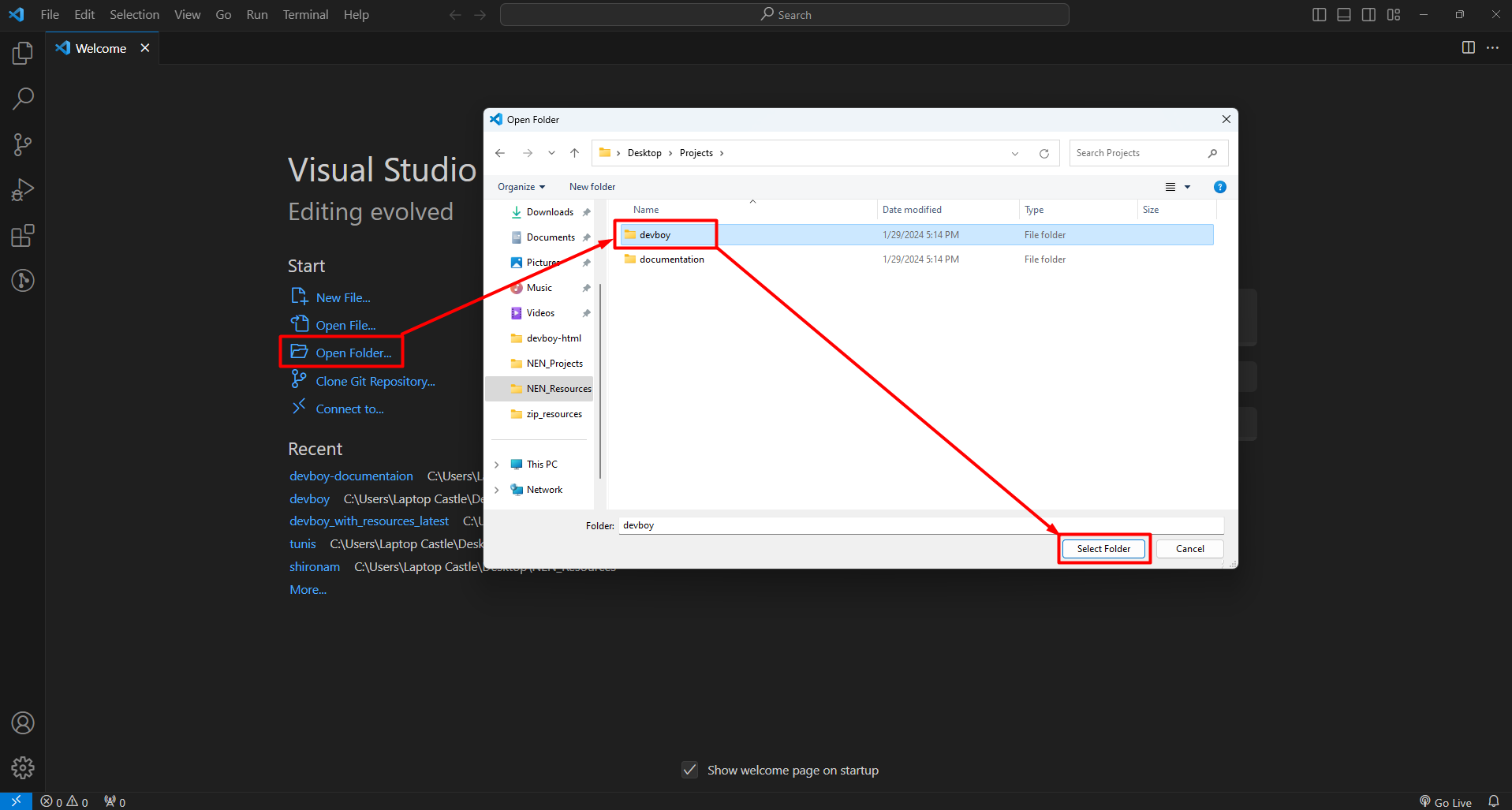Click the Clone Git Repository link
Screen dimensions: 1512x810
375,382
